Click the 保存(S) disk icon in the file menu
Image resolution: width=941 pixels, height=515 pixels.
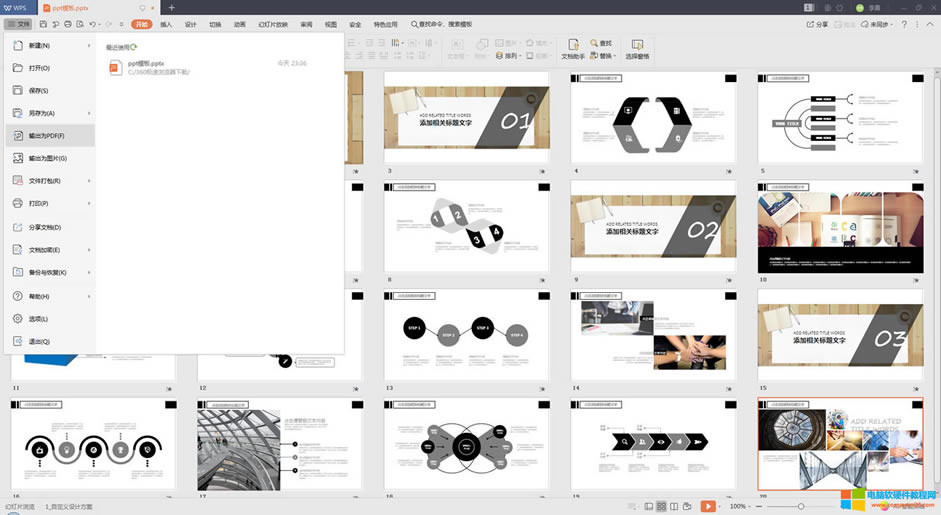pos(18,90)
